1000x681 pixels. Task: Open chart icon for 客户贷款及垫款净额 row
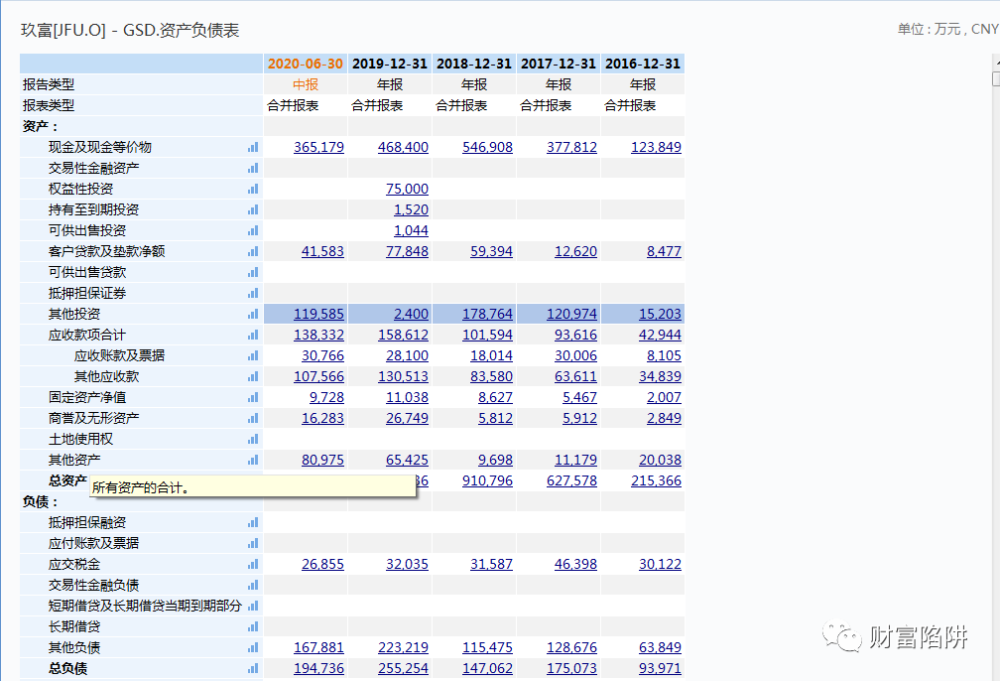[253, 252]
